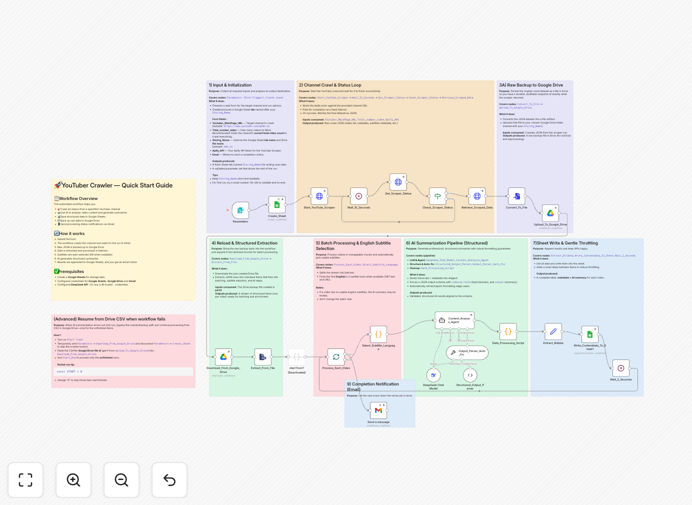The width and height of the screenshot is (692, 505).
Task: Select the pencil edit-fields node
Action: [553, 331]
